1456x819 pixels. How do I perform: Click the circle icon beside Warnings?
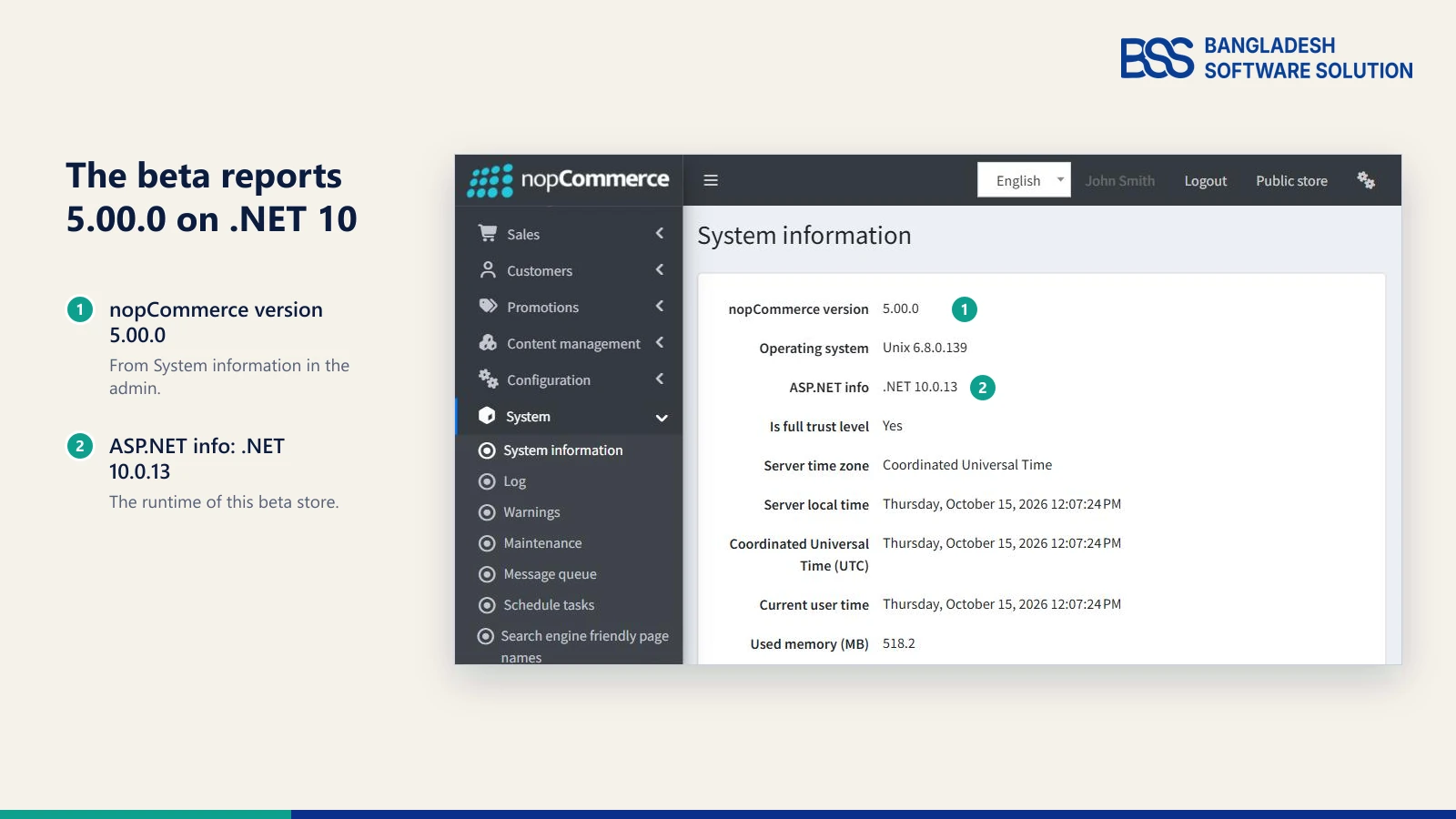(x=487, y=512)
